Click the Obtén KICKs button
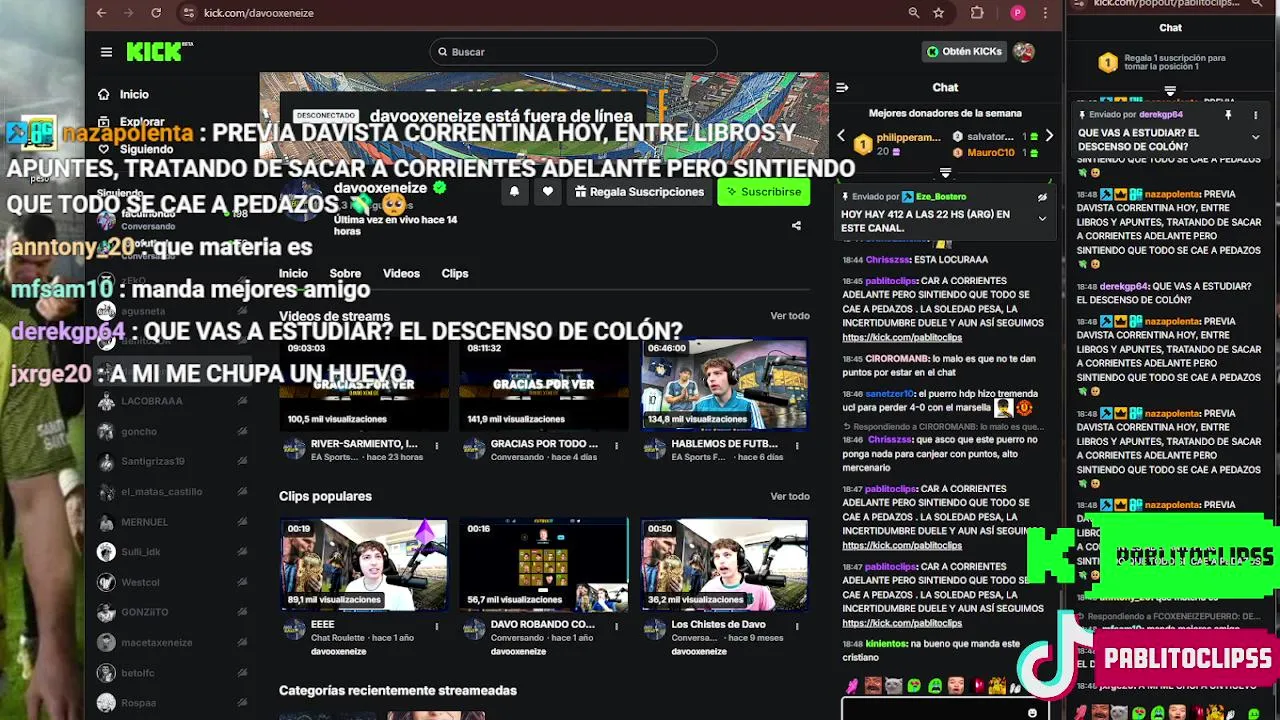The height and width of the screenshot is (720, 1280). [964, 52]
